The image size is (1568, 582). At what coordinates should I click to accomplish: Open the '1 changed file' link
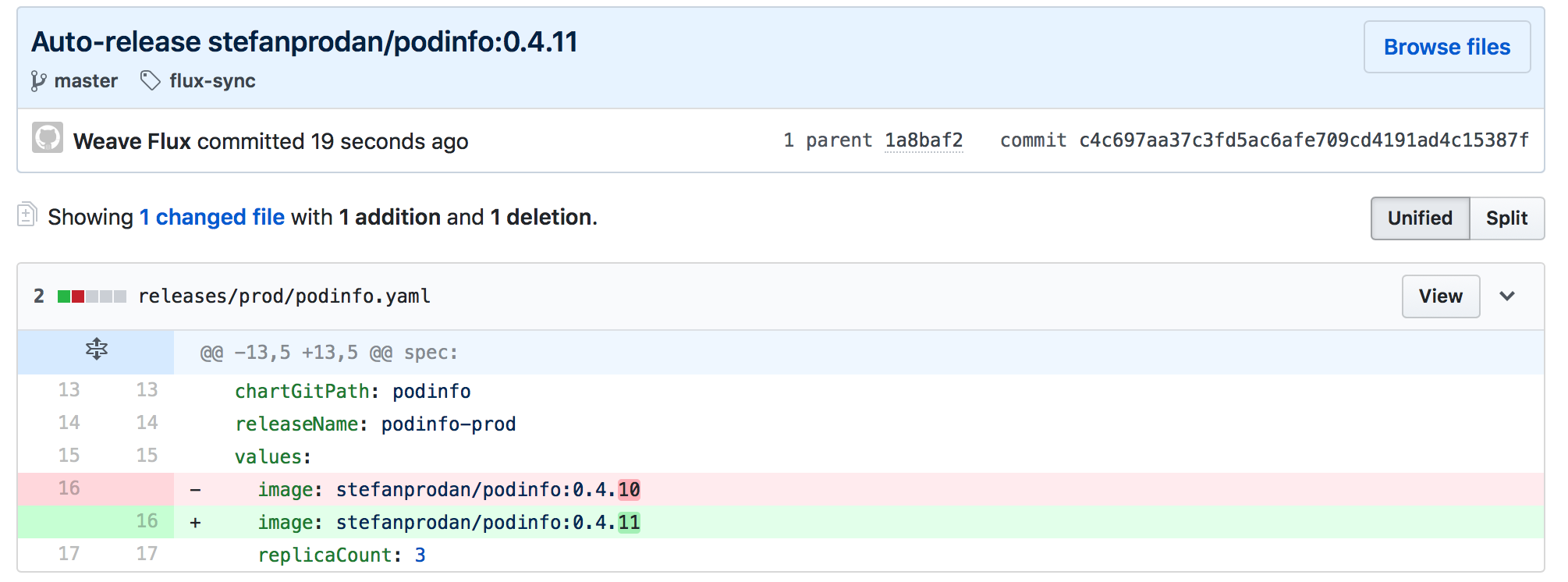212,217
